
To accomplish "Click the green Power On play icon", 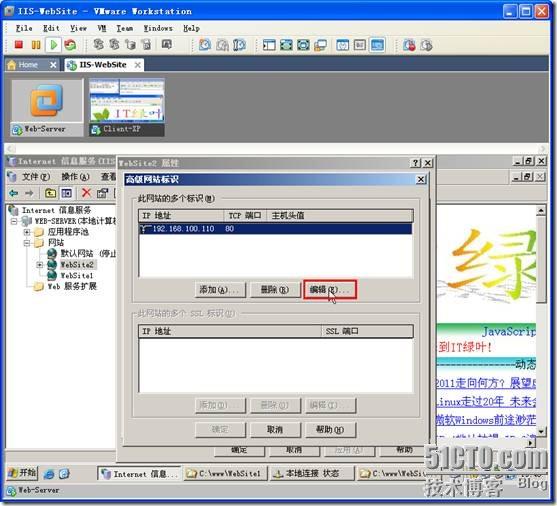I will [x=54, y=45].
